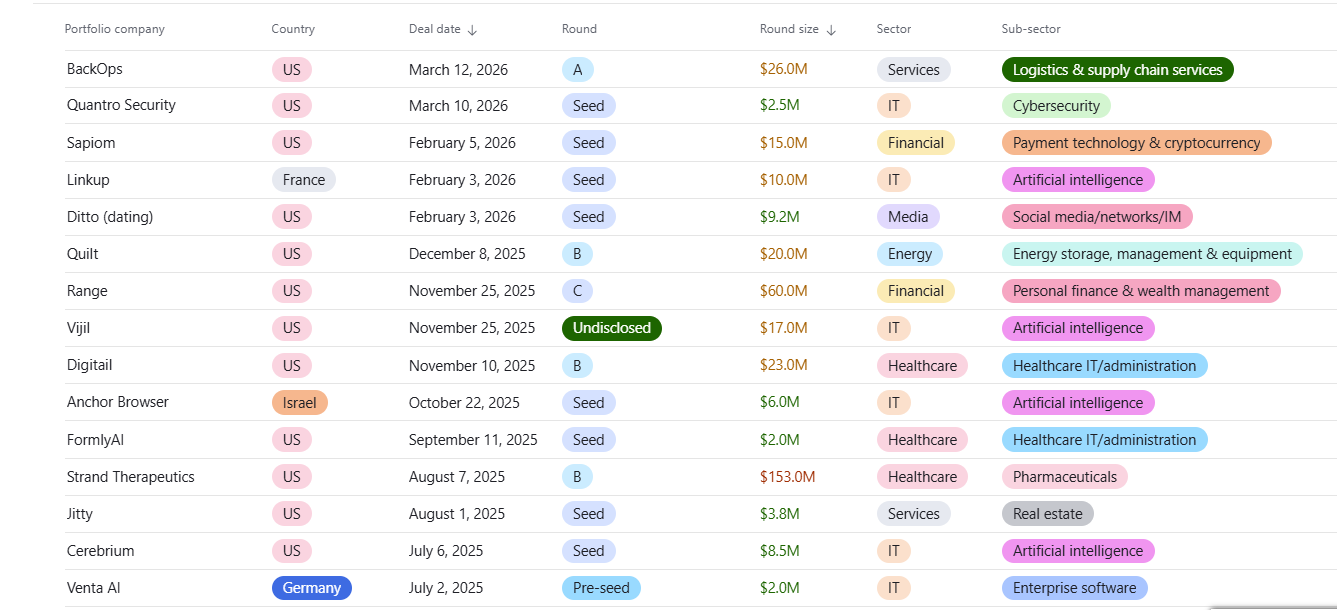Click the Israel country tag for Anchor Browser
This screenshot has width=1337, height=610.
299,403
